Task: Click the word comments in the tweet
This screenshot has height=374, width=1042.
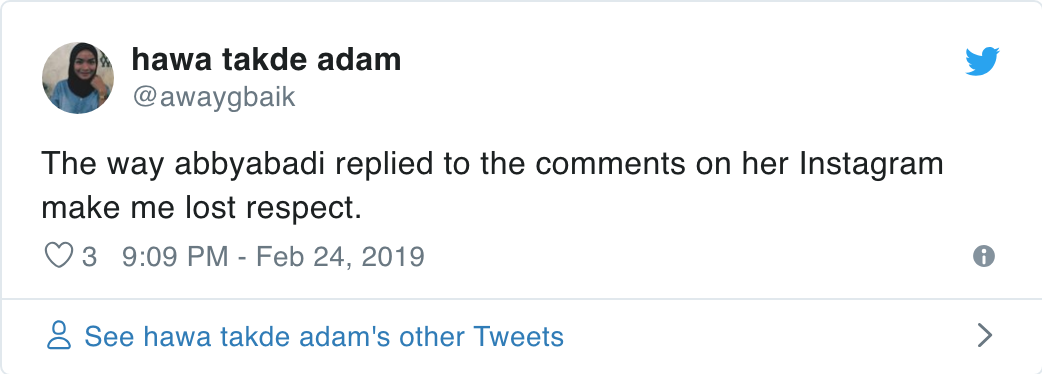Action: click(x=609, y=165)
